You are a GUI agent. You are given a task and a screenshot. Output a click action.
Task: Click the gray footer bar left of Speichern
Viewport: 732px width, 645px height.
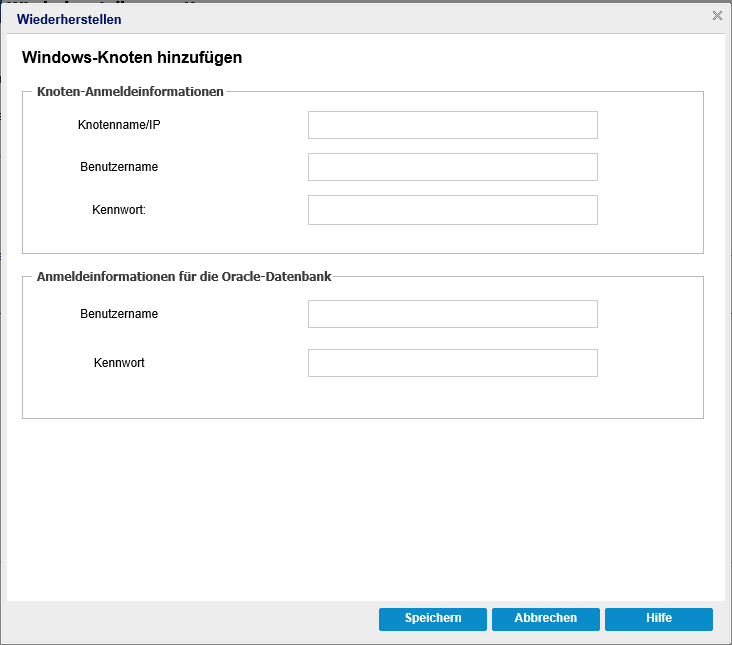tap(192, 619)
